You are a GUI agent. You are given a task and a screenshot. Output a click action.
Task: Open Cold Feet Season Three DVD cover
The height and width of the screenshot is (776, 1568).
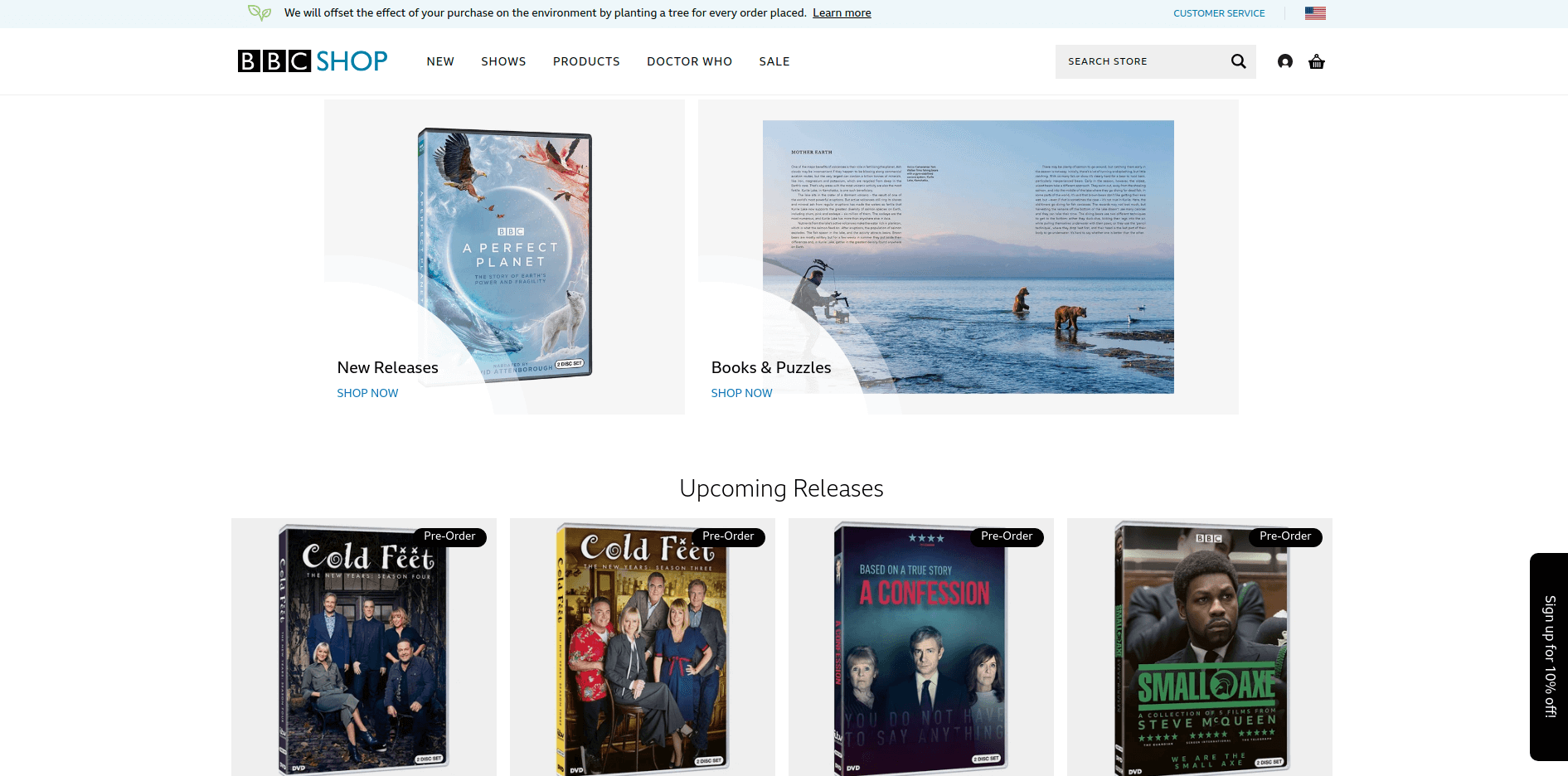point(643,649)
